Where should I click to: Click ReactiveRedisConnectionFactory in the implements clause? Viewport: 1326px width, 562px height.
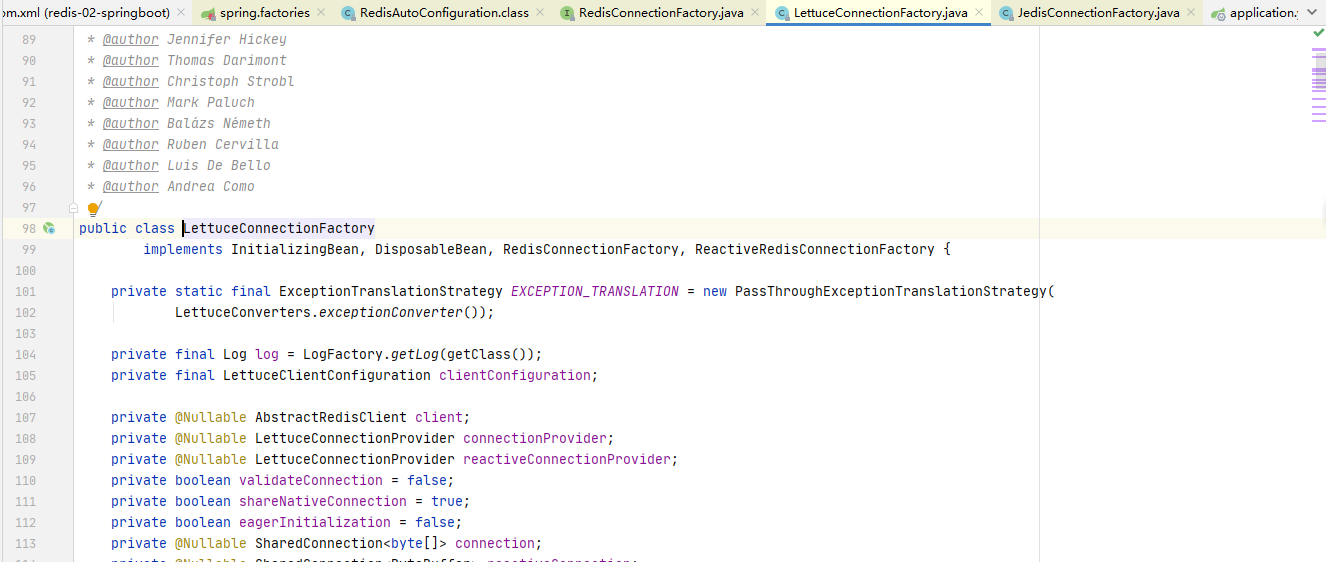point(815,249)
